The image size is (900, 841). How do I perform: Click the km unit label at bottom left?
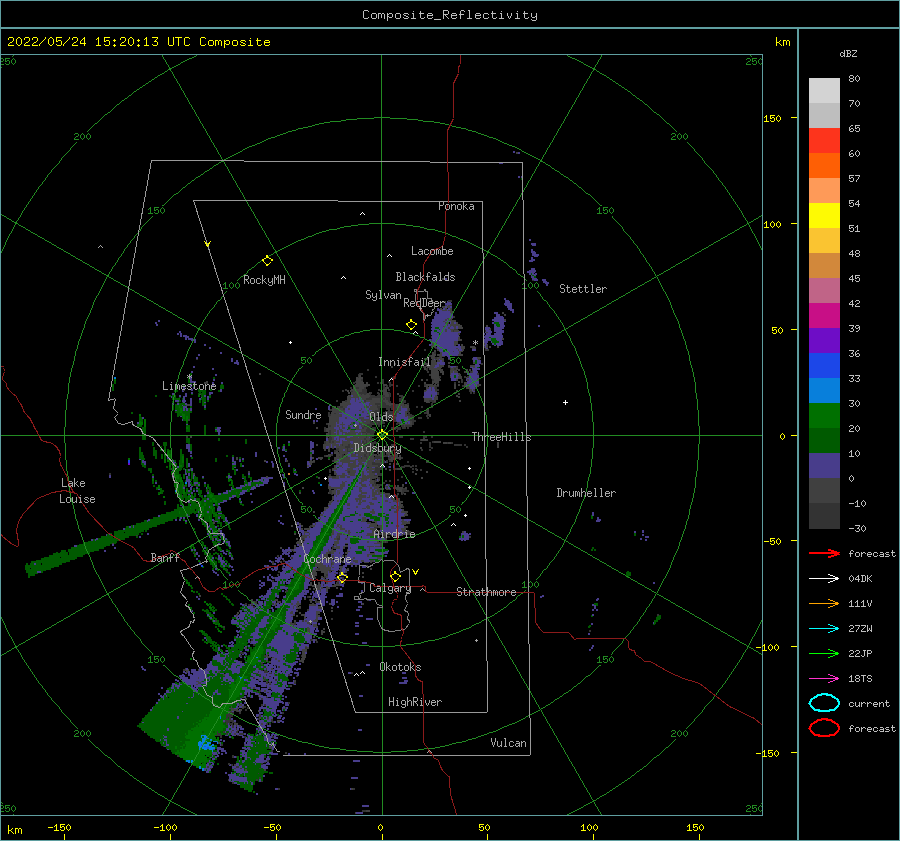[x=14, y=830]
